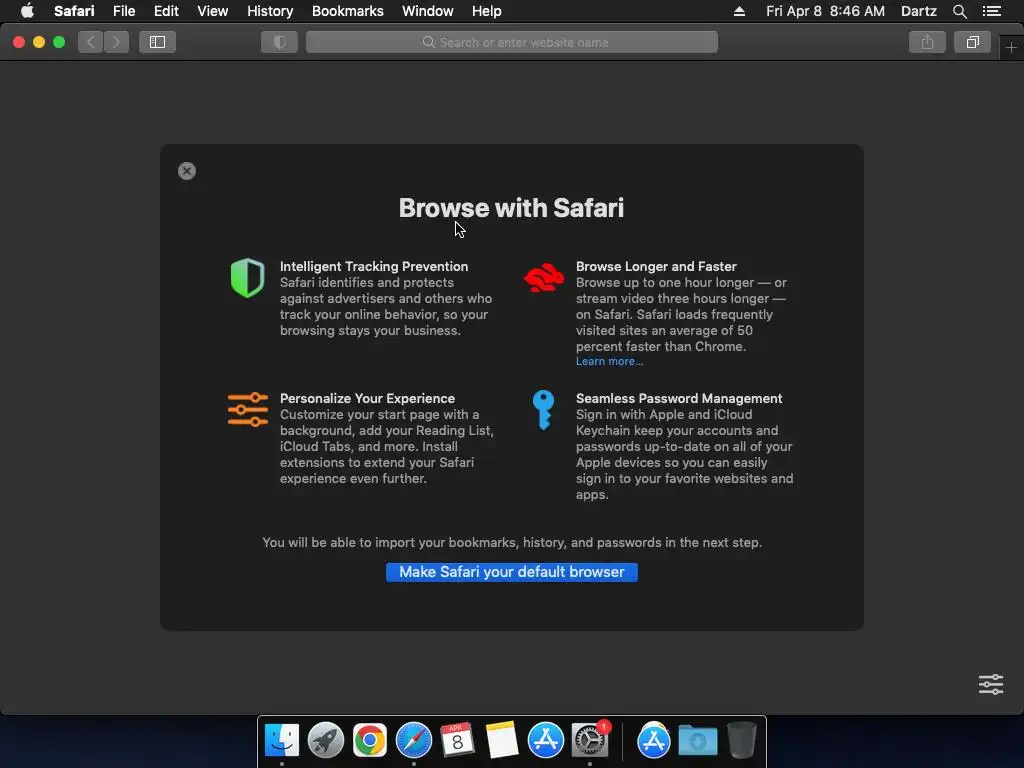
Task: Click the Dartz user name menu
Action: pos(919,11)
